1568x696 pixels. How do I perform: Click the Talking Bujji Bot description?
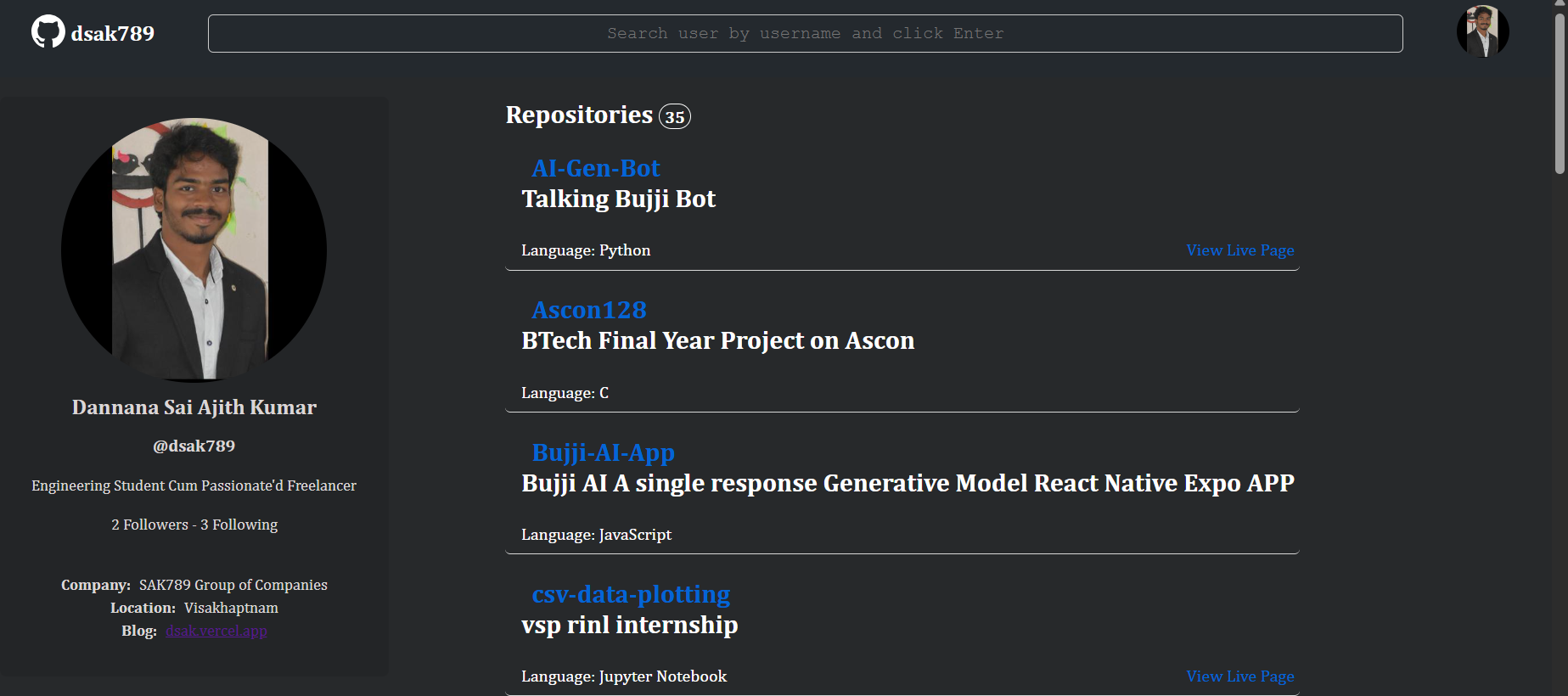coord(618,199)
